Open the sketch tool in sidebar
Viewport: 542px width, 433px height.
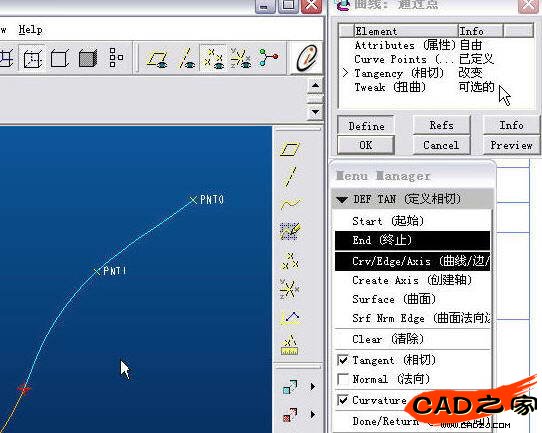pos(290,231)
